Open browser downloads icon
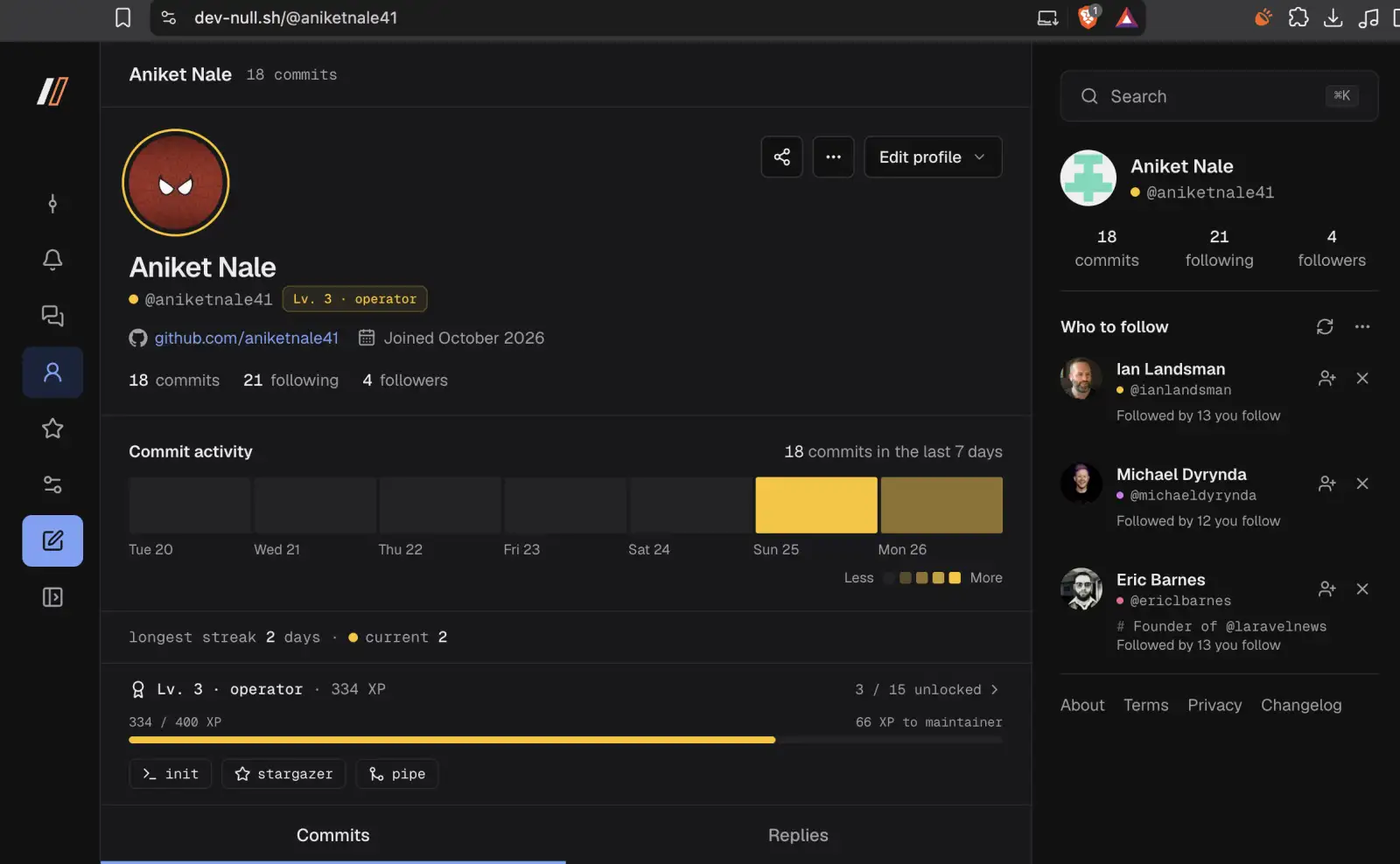 pyautogui.click(x=1333, y=17)
